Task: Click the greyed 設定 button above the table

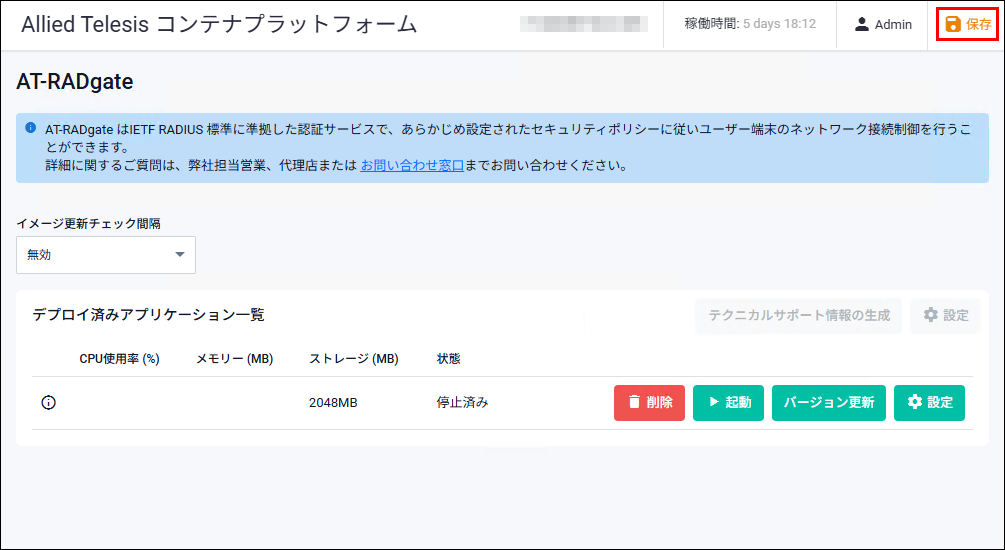Action: click(x=945, y=315)
